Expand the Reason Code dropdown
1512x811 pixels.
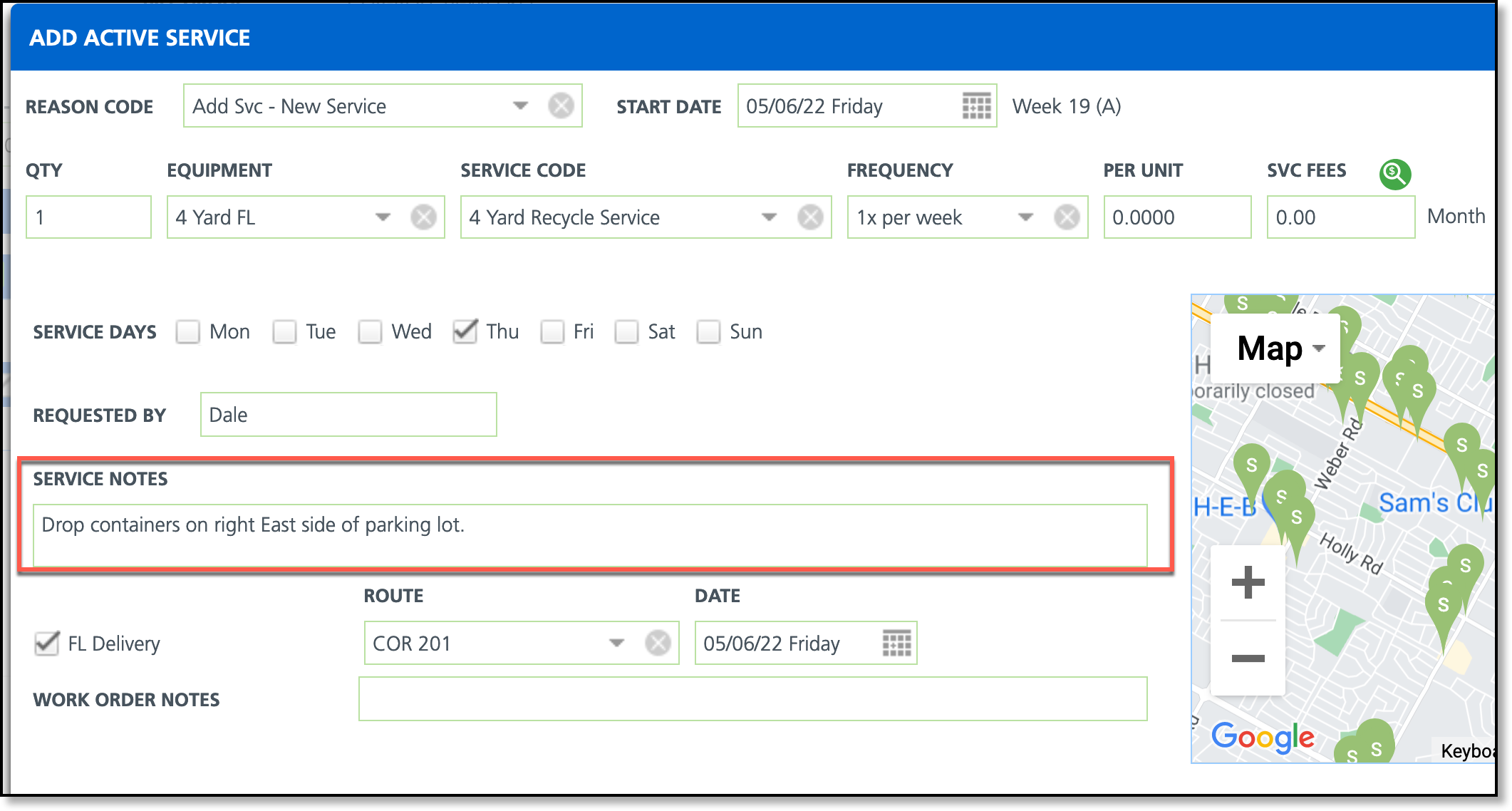[x=521, y=106]
